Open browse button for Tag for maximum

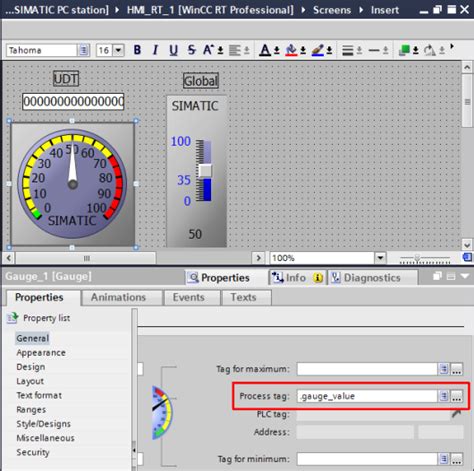click(x=457, y=369)
